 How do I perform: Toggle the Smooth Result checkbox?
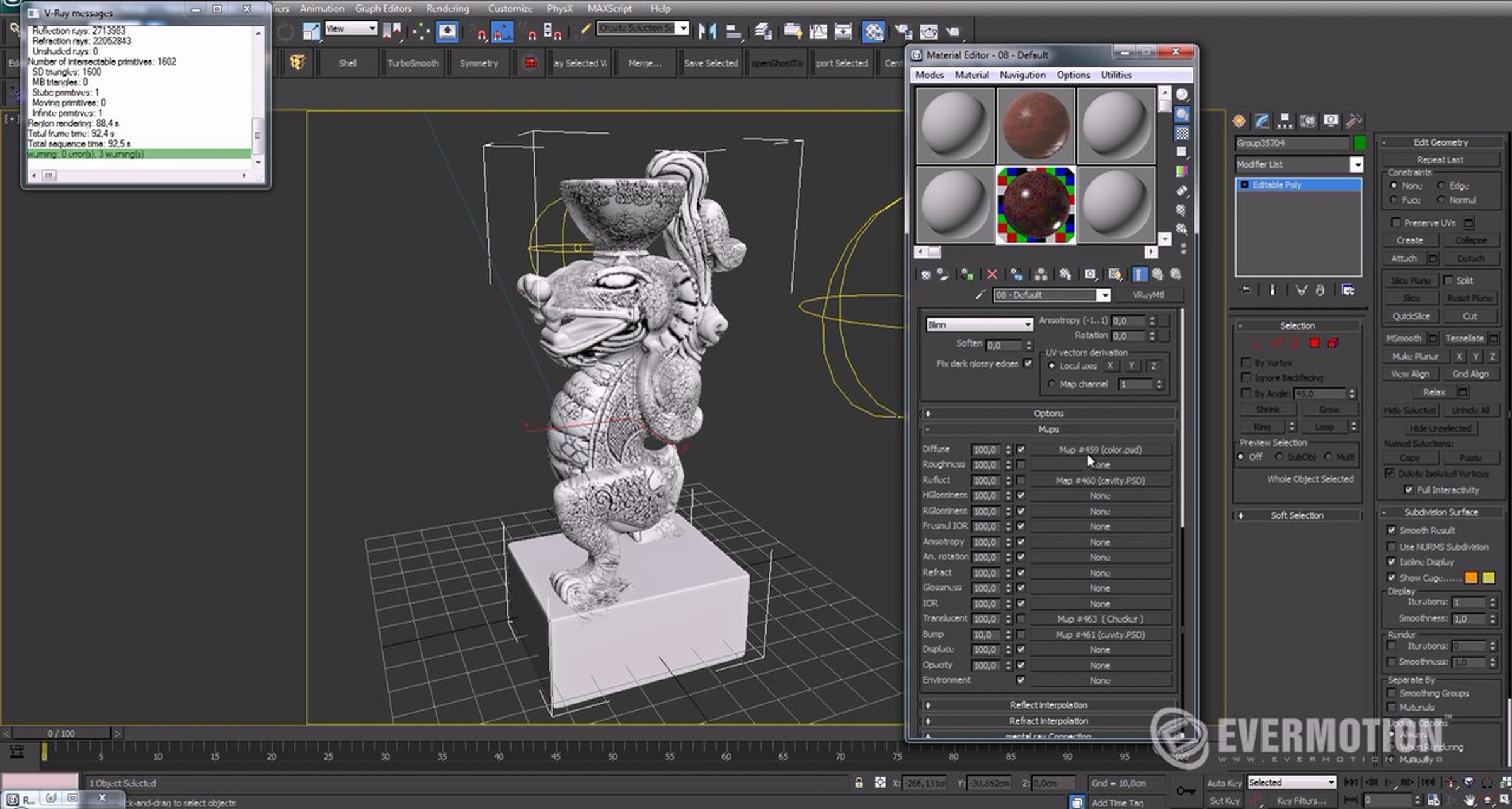point(1392,531)
